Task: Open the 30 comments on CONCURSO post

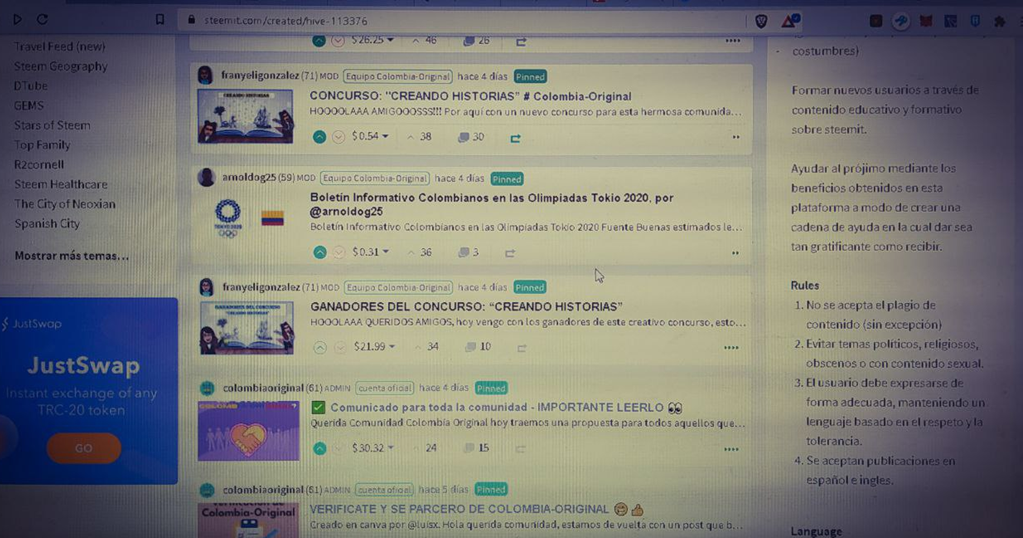Action: [x=471, y=137]
